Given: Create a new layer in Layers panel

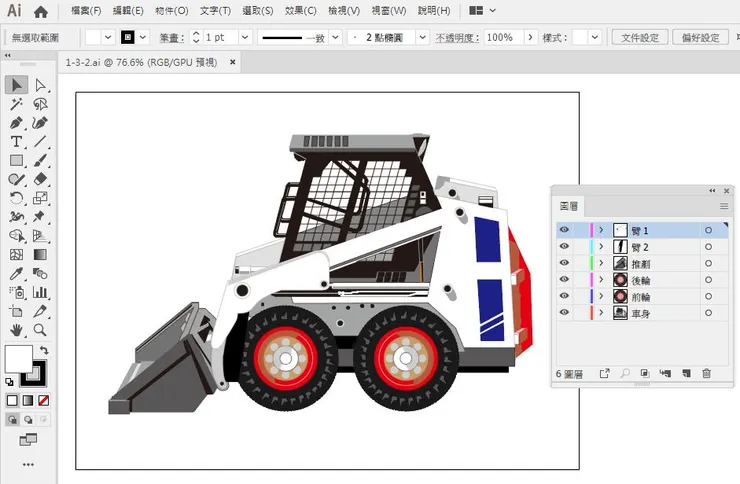Looking at the screenshot, I should tap(686, 373).
